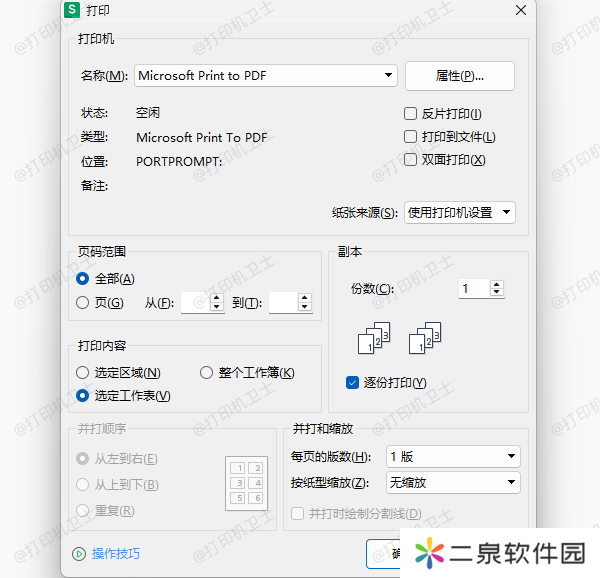This screenshot has width=600, height=578.
Task: Decrease the From page value
Action: pyautogui.click(x=217, y=307)
